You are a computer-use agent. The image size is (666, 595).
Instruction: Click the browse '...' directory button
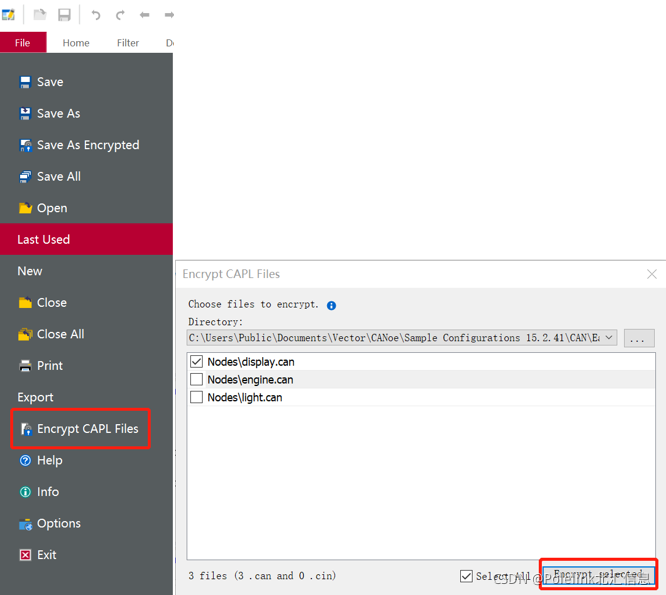tap(639, 338)
